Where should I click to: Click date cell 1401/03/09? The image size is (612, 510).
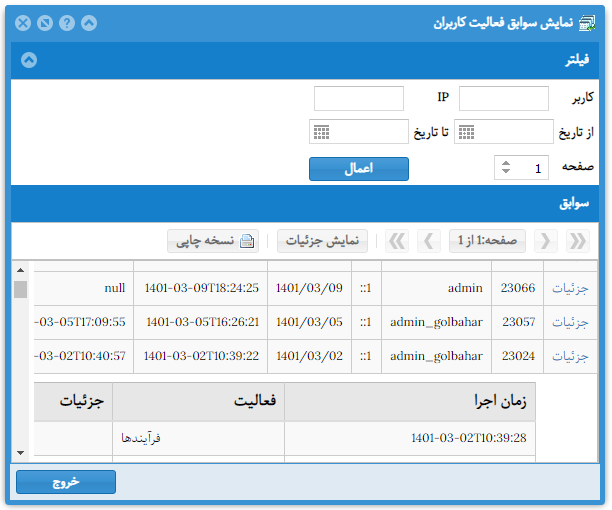click(x=310, y=288)
